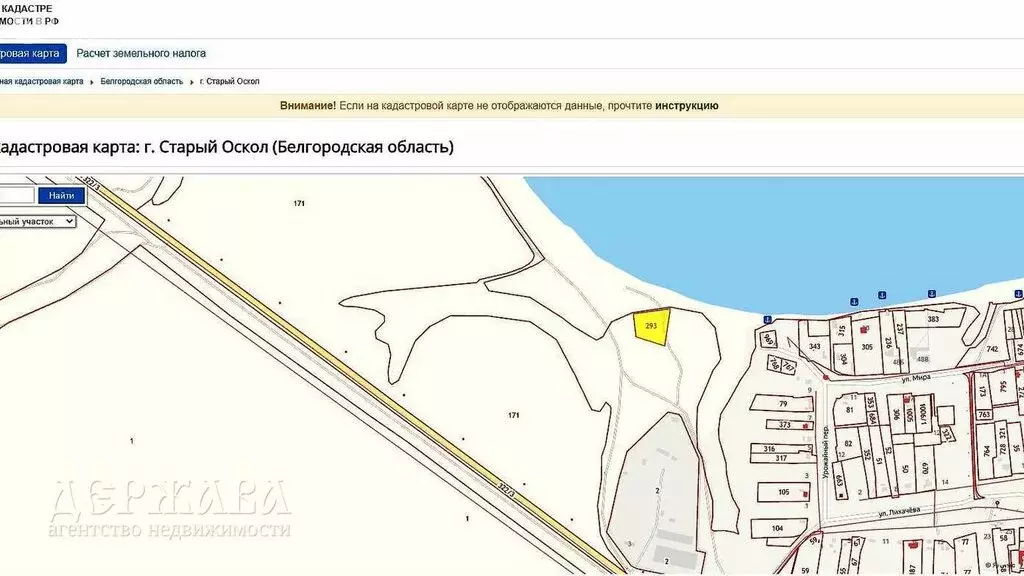This screenshot has width=1024, height=576.
Task: Select parcel 236 on the map
Action: coord(888,342)
